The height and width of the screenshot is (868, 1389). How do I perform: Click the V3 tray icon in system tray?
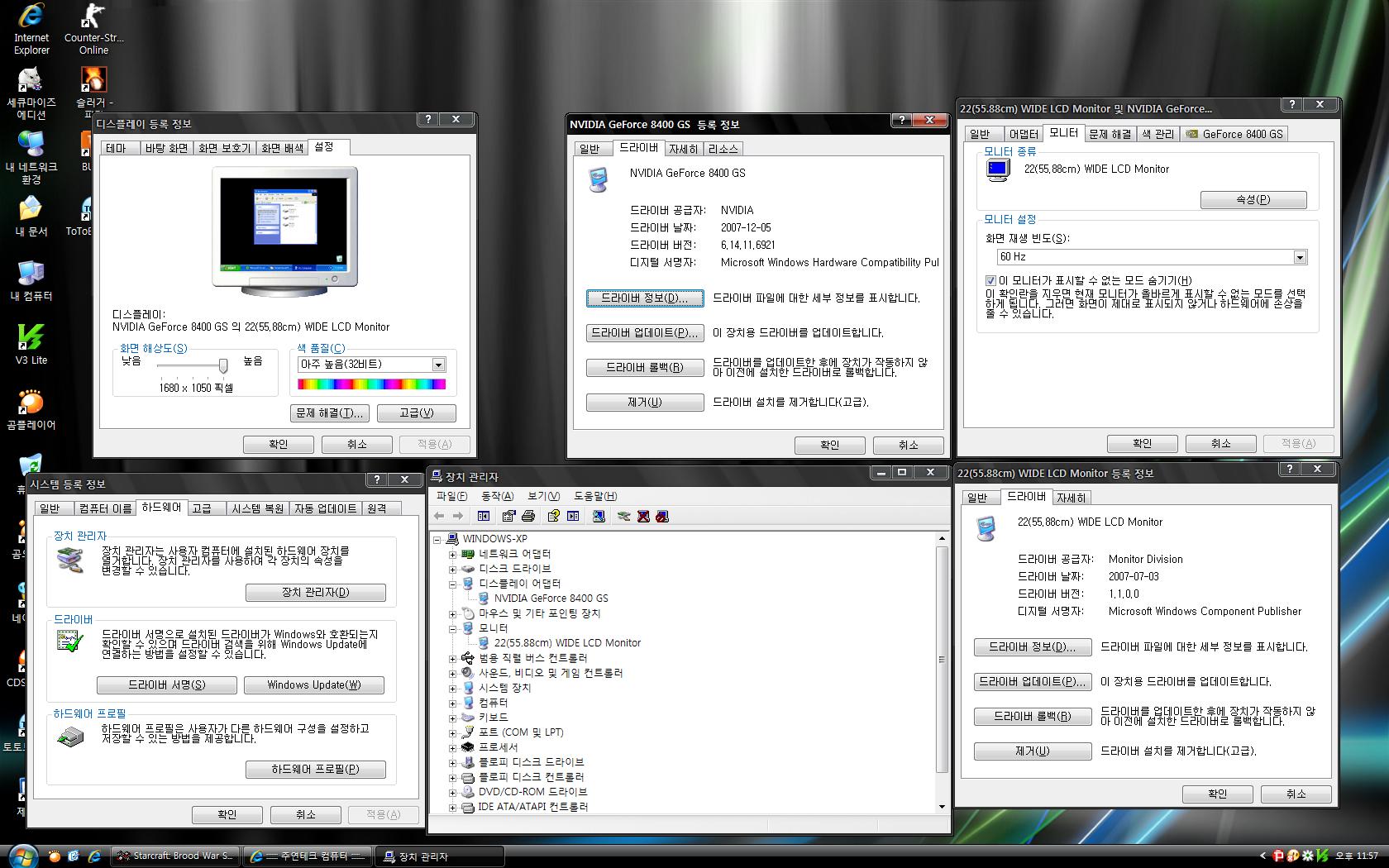coord(1323,856)
